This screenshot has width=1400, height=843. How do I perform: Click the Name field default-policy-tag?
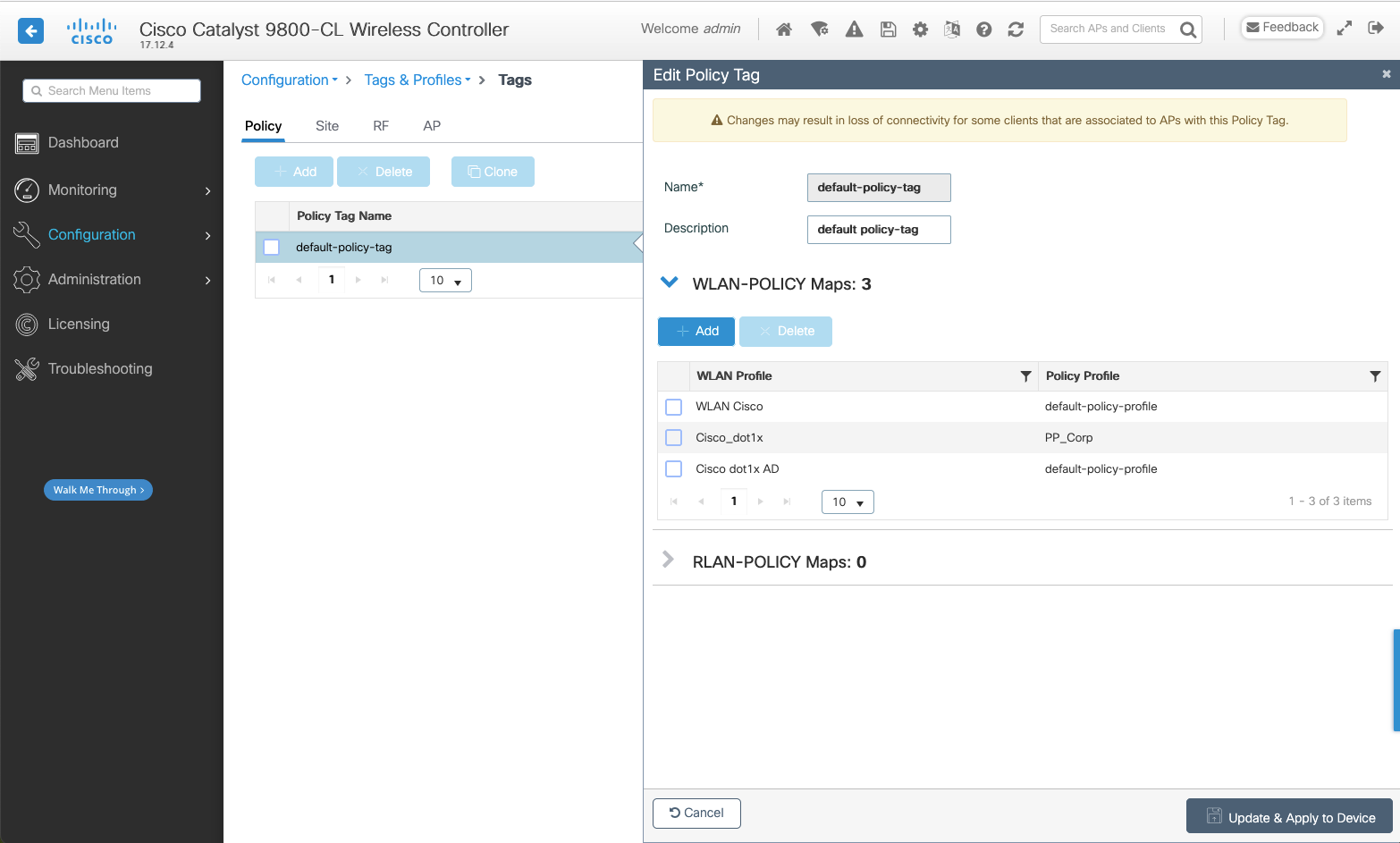tap(879, 188)
